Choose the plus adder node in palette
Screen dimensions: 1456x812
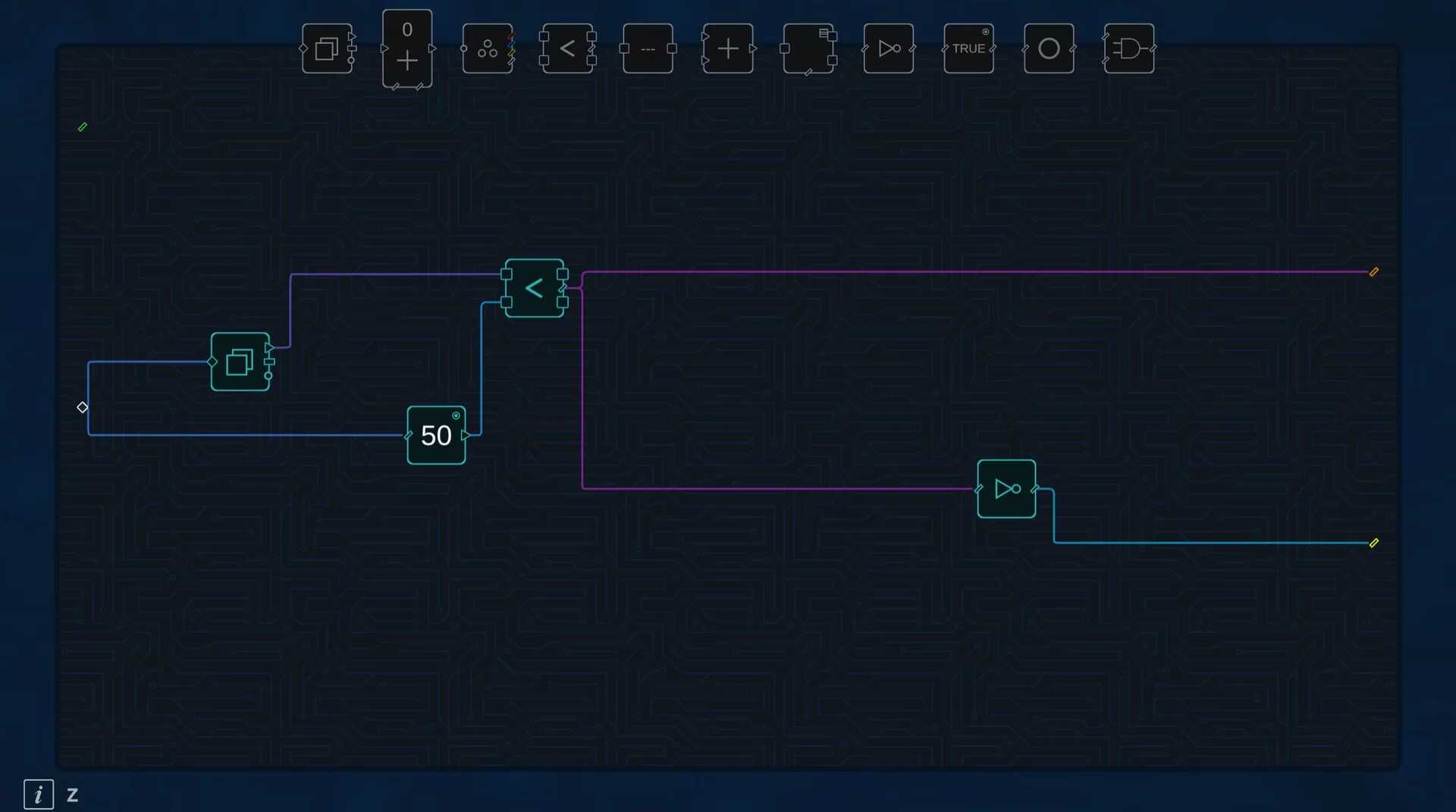point(728,49)
